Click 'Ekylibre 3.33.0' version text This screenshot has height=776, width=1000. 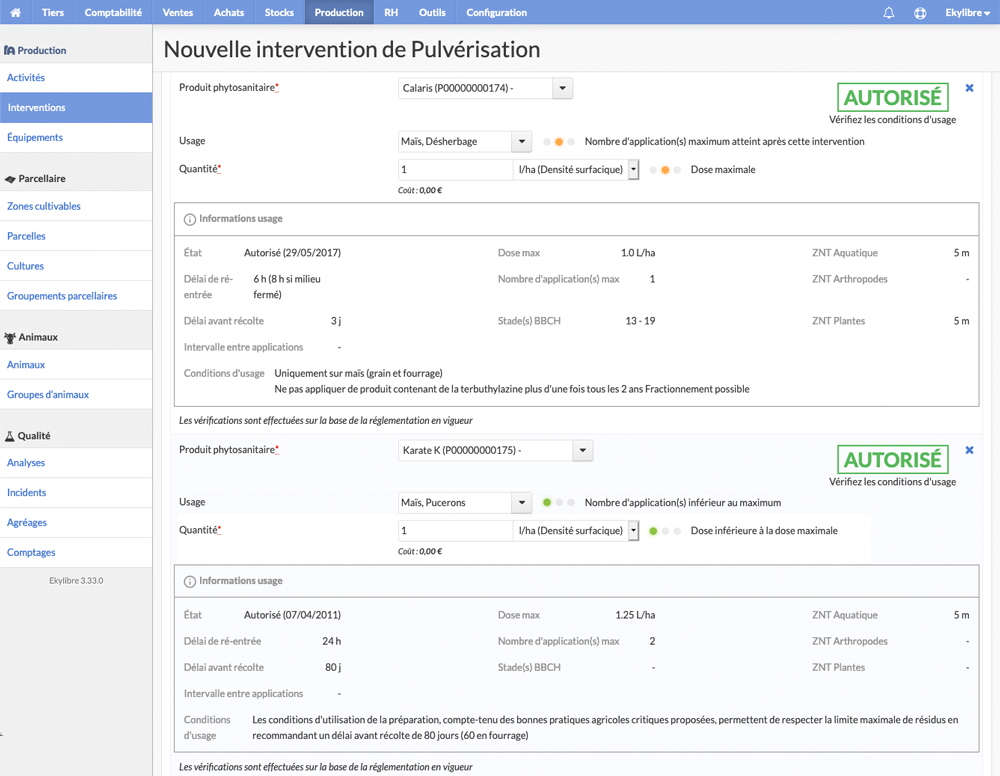[x=76, y=580]
